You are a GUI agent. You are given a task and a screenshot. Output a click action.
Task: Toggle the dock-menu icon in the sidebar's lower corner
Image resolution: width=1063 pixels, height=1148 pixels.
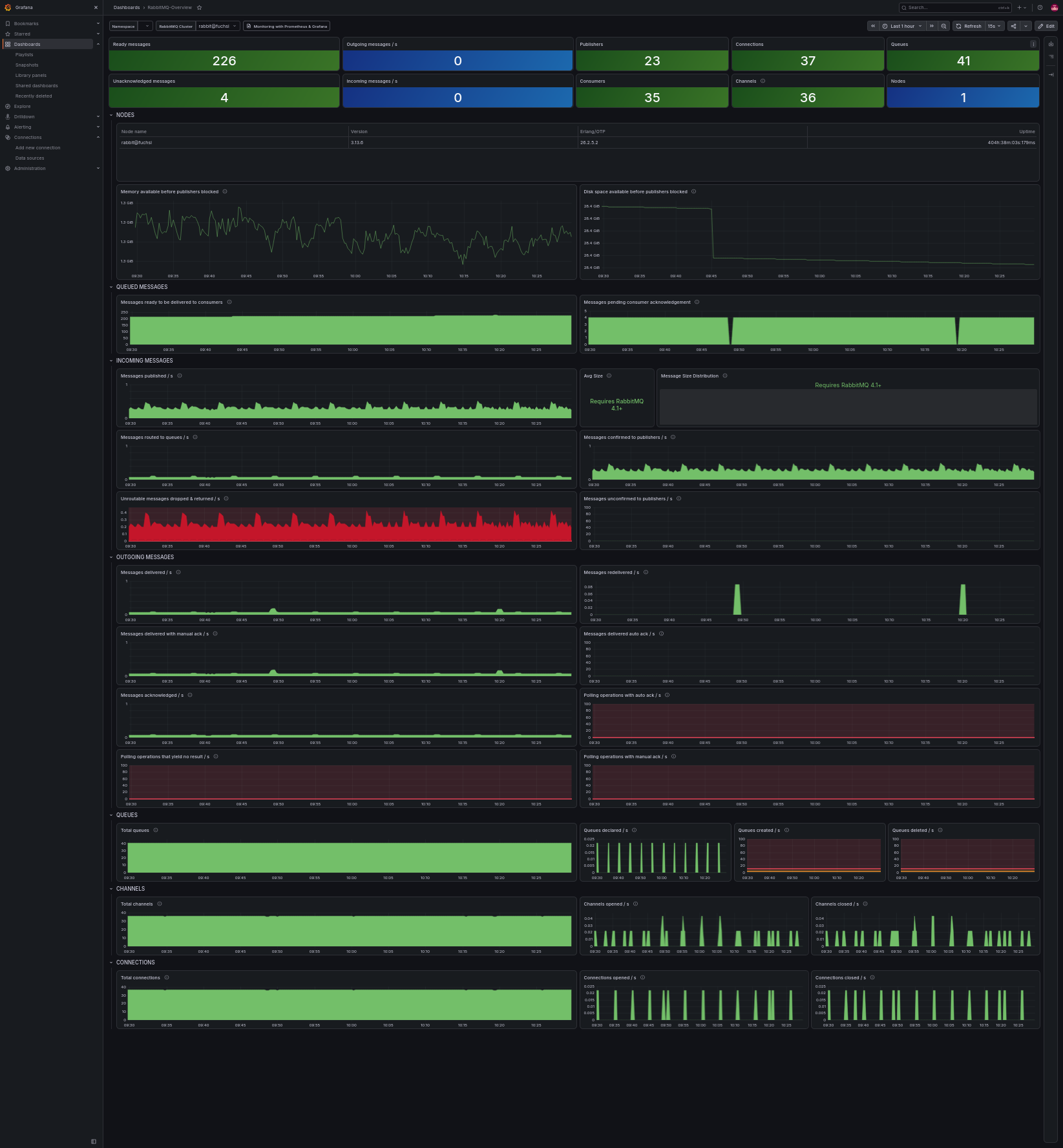click(x=94, y=1142)
